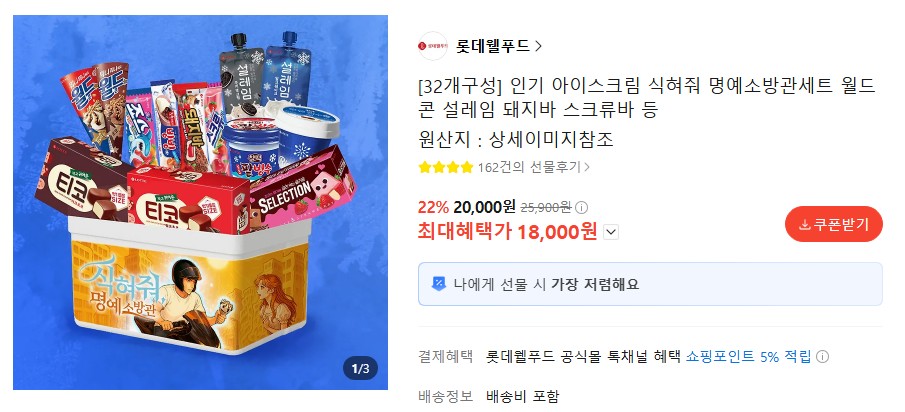Click the blue discount tag icon
905x412 pixels.
coord(439,284)
